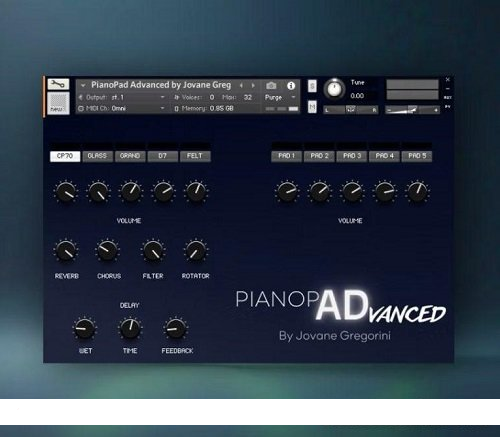Click the Max voices value 32

coord(248,97)
